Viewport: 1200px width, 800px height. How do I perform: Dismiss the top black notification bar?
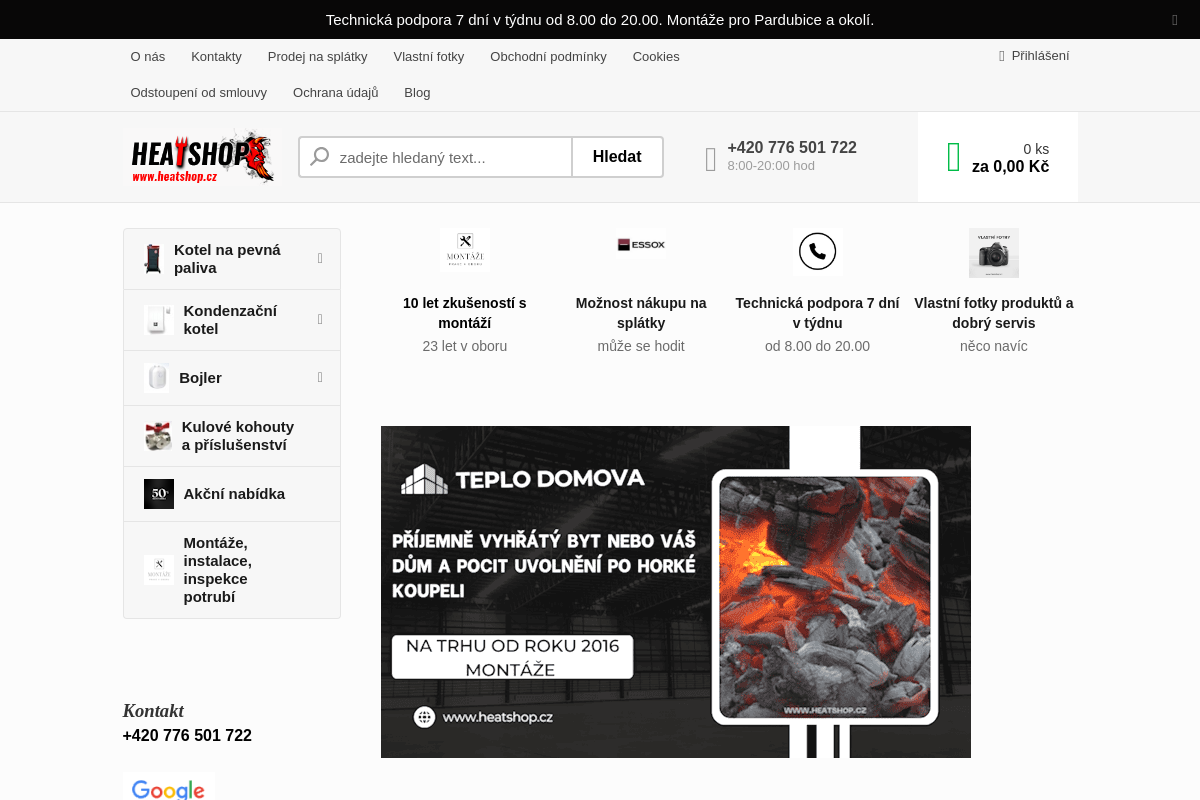[1175, 20]
